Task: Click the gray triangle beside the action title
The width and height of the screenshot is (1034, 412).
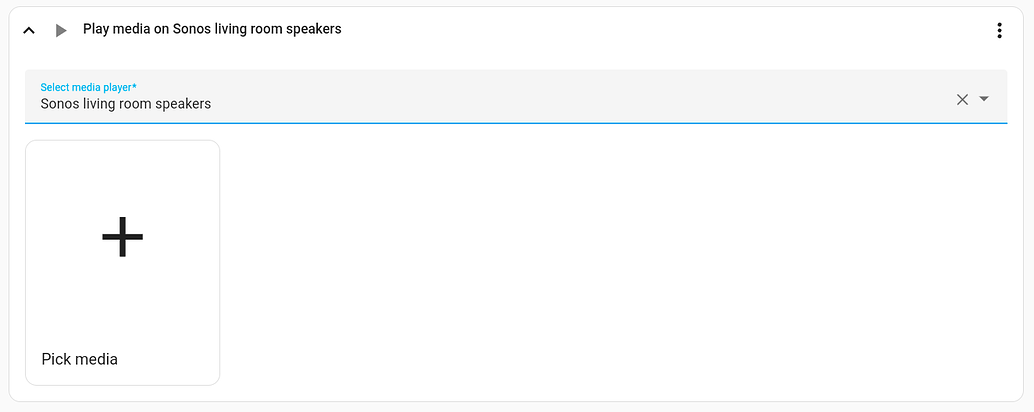Action: point(61,31)
